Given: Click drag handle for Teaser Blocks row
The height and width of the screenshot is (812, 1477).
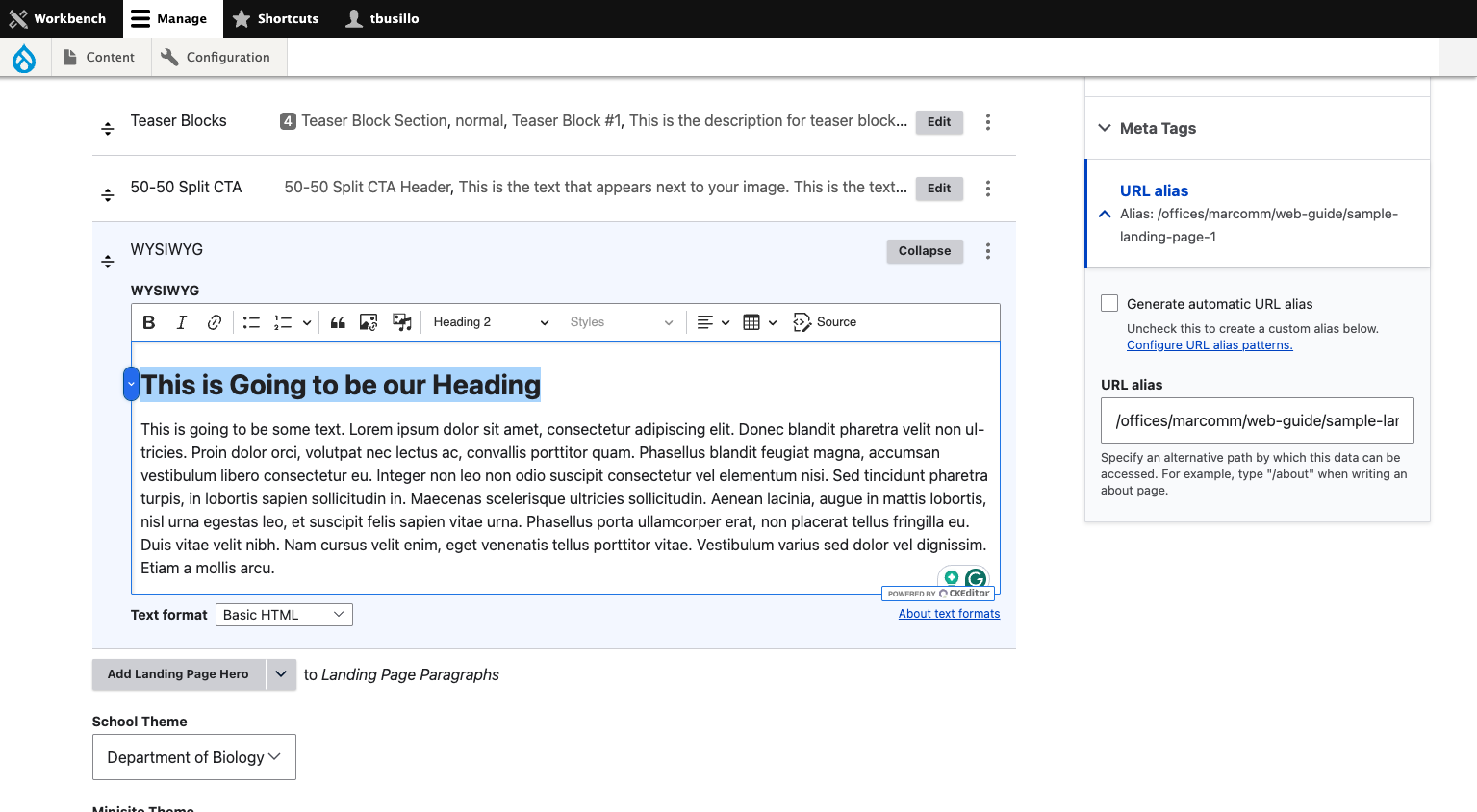Looking at the screenshot, I should tap(108, 128).
